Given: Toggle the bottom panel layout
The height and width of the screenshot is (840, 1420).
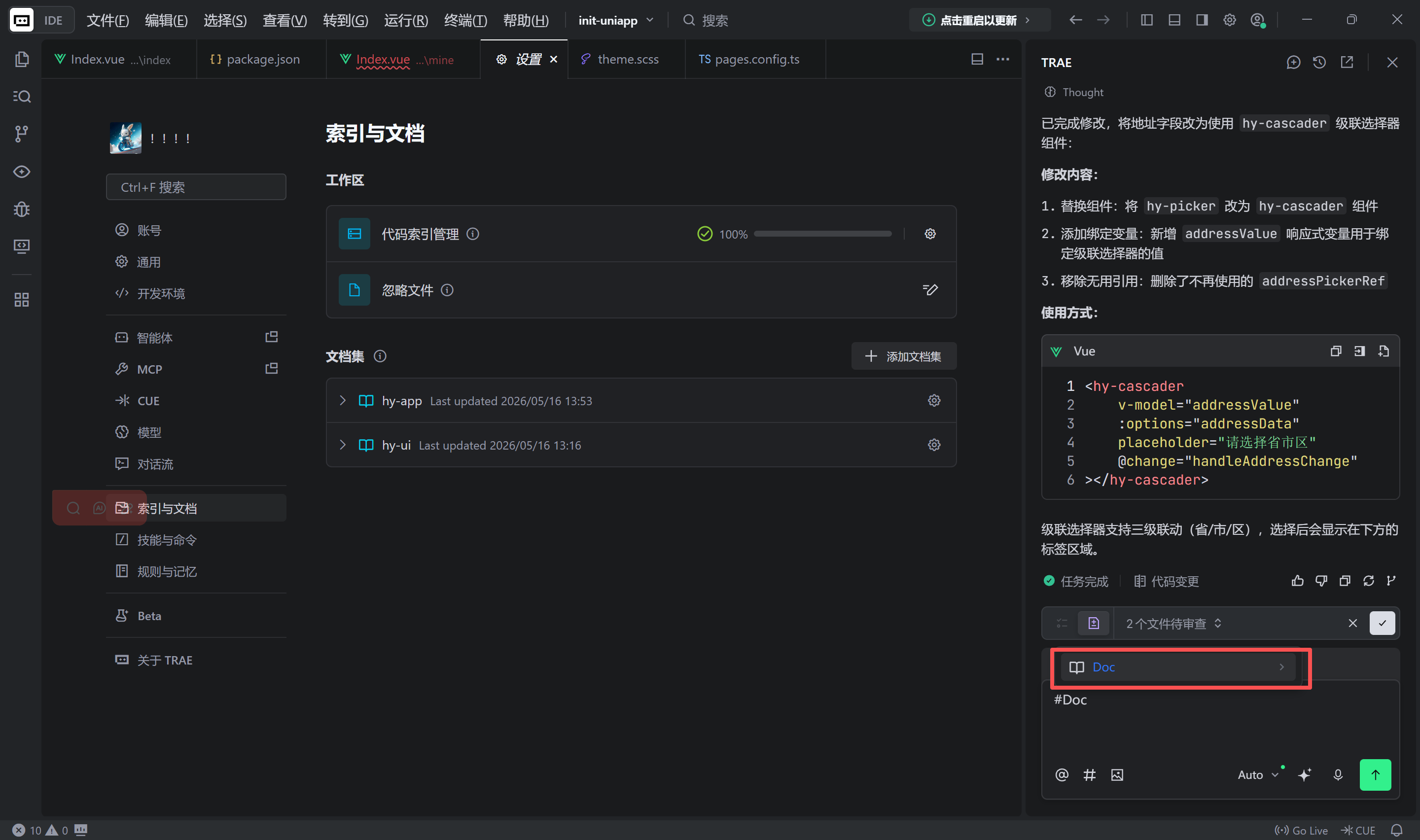Looking at the screenshot, I should click(1174, 20).
